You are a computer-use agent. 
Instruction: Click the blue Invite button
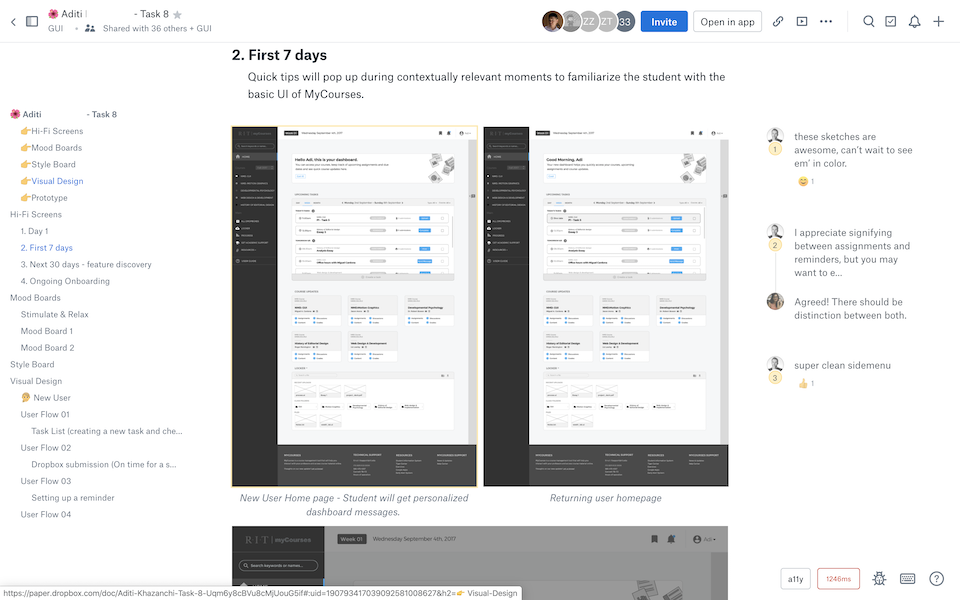[x=664, y=22]
